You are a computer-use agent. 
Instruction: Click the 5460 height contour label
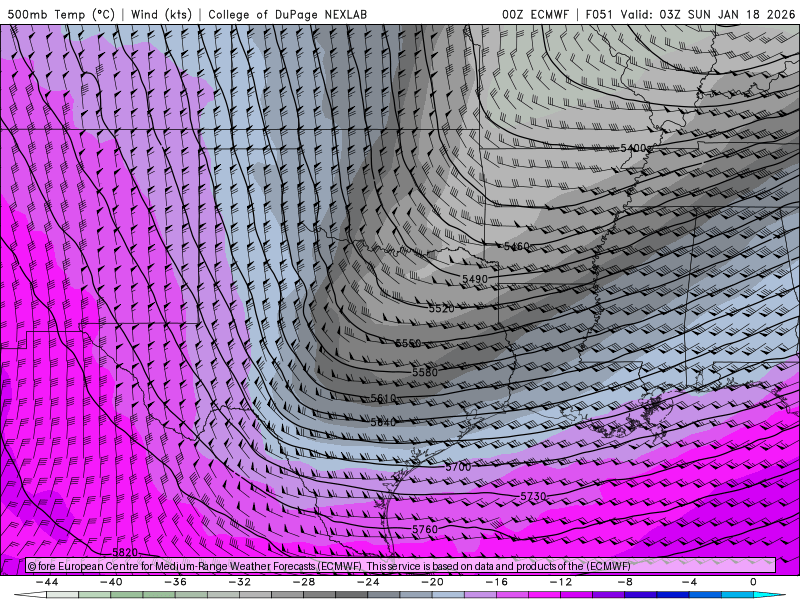click(x=516, y=246)
